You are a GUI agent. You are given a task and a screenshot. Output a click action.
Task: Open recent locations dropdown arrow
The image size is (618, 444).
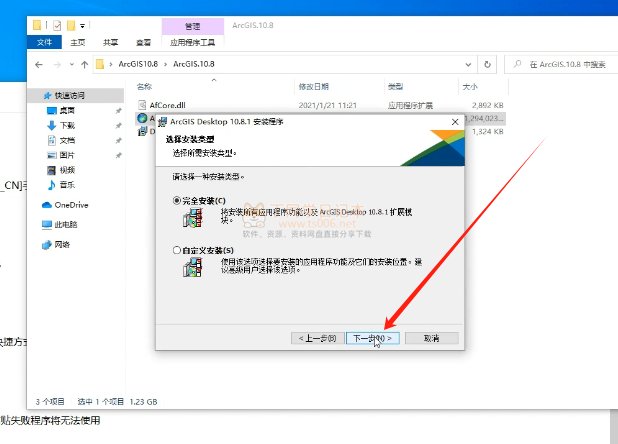[72, 64]
